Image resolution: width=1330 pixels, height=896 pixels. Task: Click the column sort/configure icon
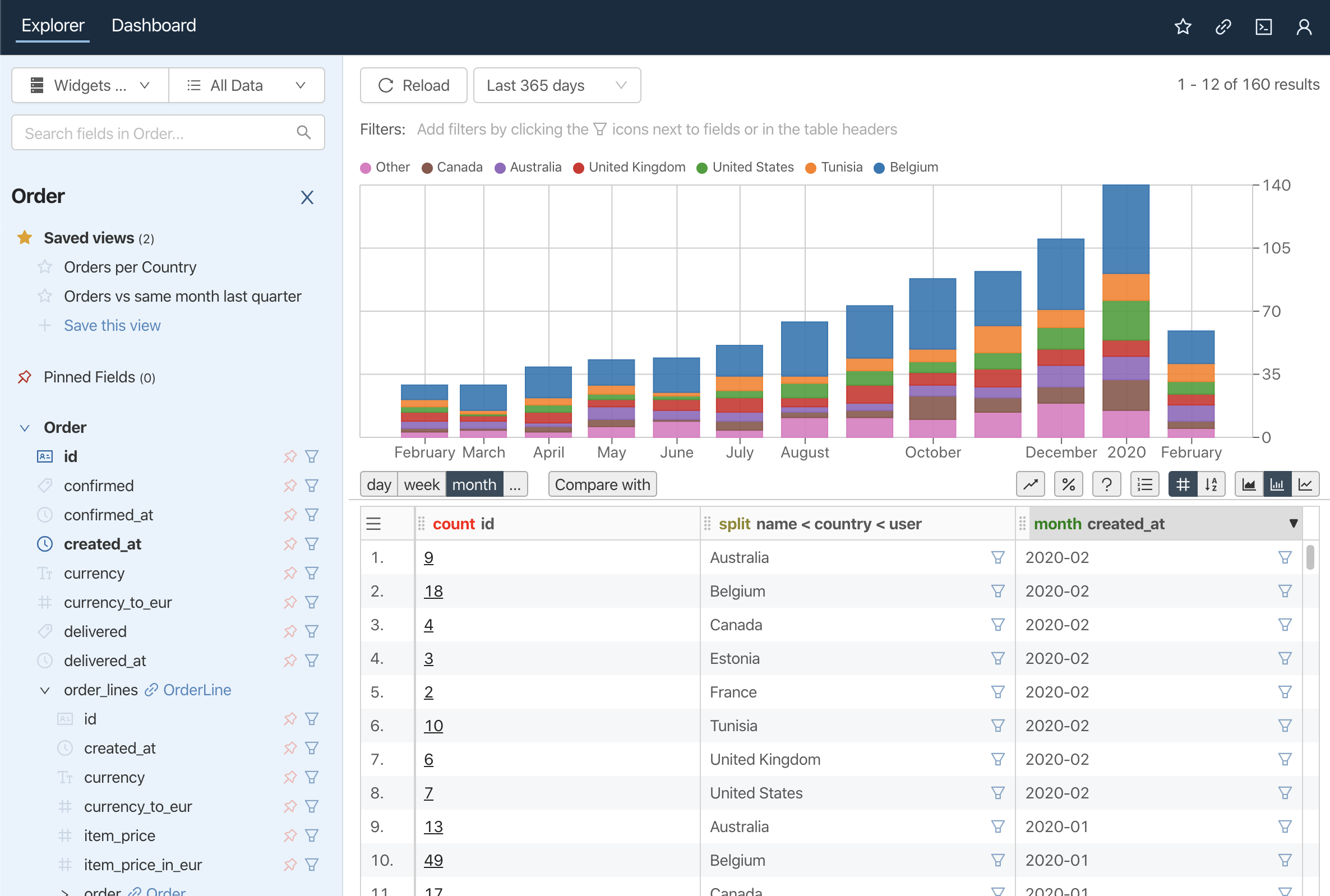coord(1211,485)
